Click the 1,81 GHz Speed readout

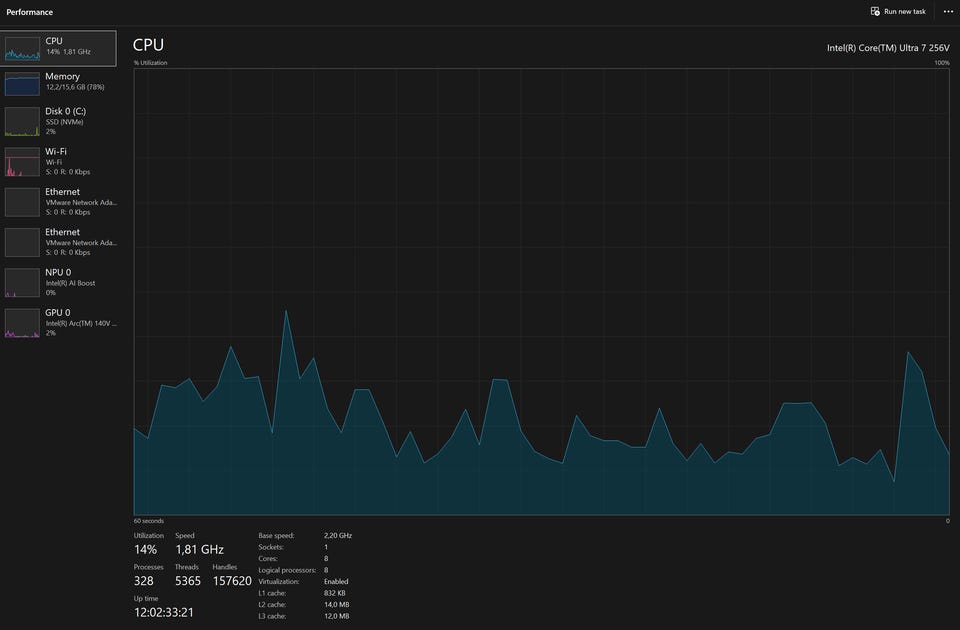coord(200,549)
